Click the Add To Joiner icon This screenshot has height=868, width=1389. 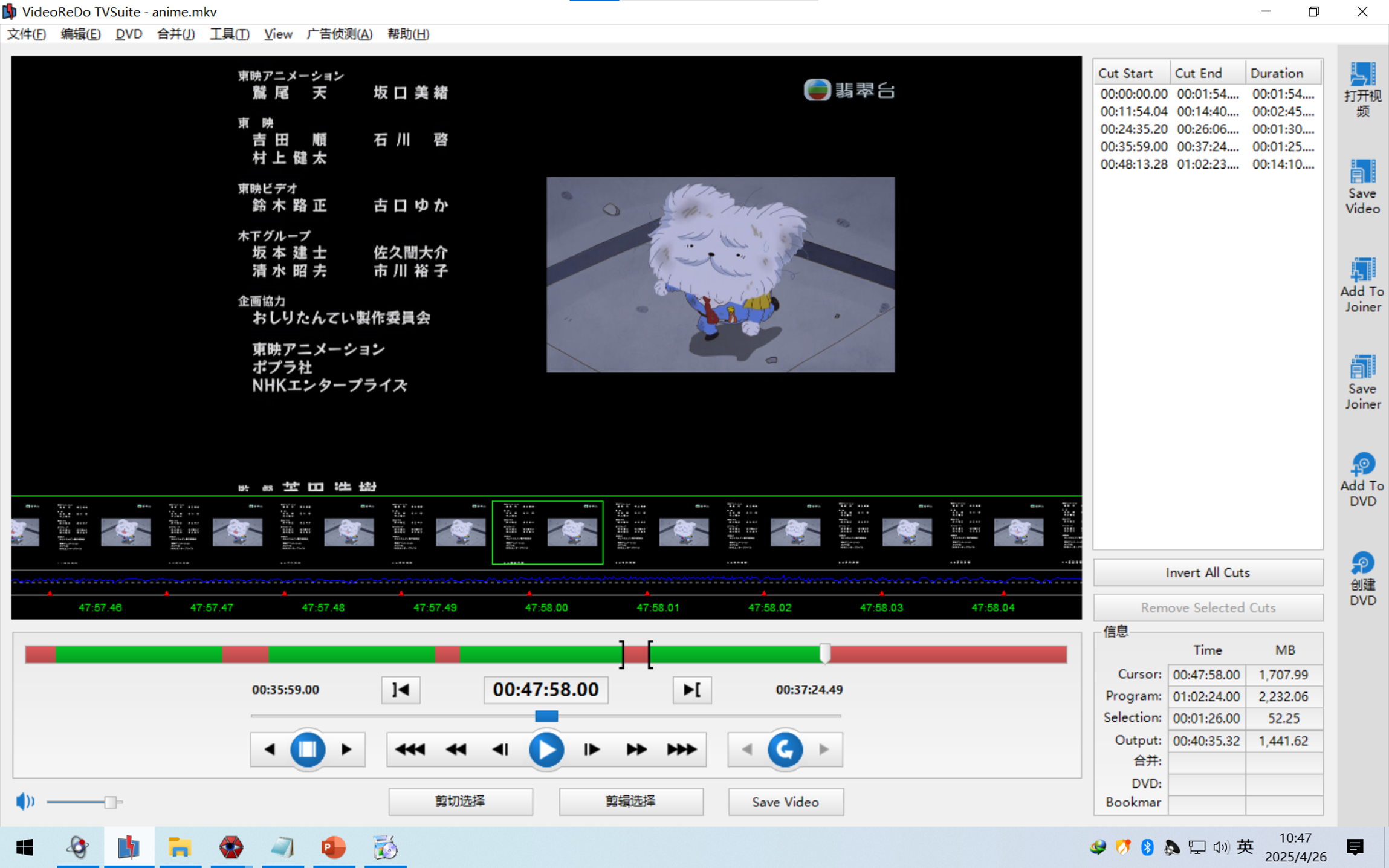[1362, 284]
